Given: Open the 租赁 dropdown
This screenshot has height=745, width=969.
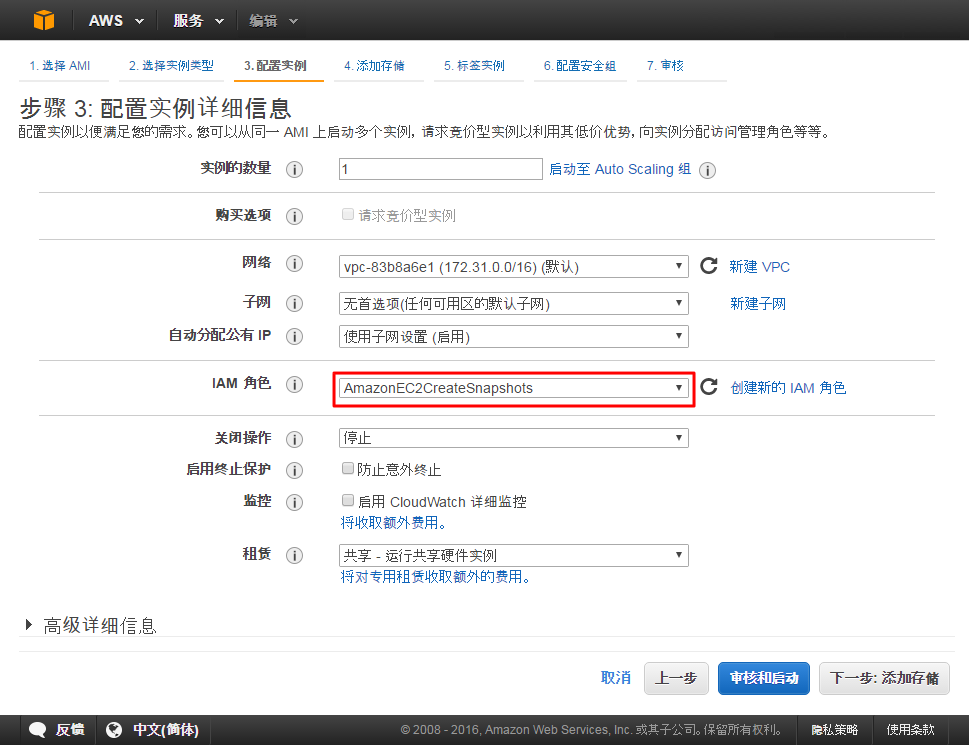Looking at the screenshot, I should (514, 555).
